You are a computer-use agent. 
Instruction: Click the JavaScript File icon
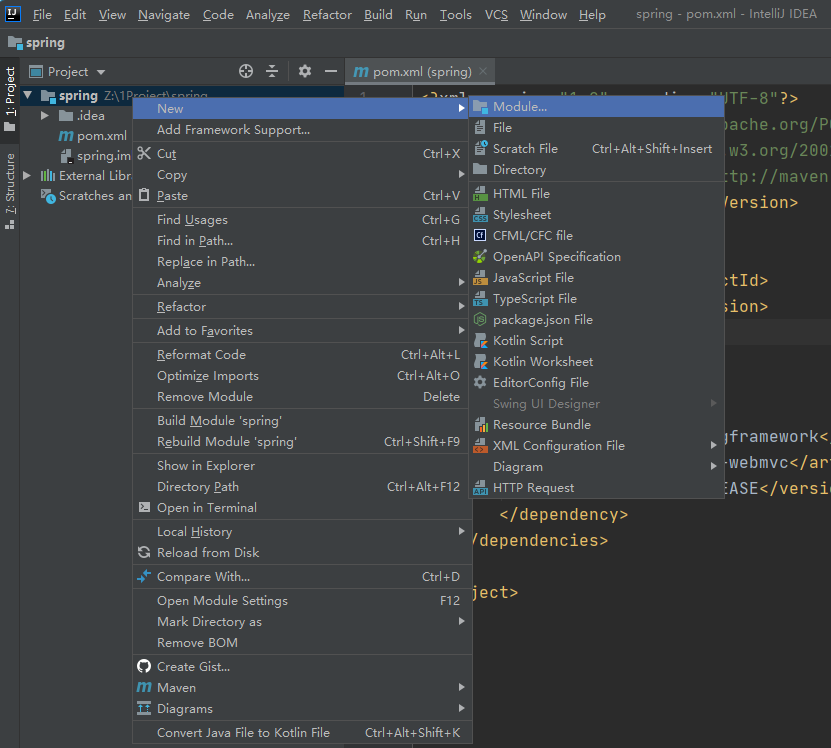[x=480, y=278]
